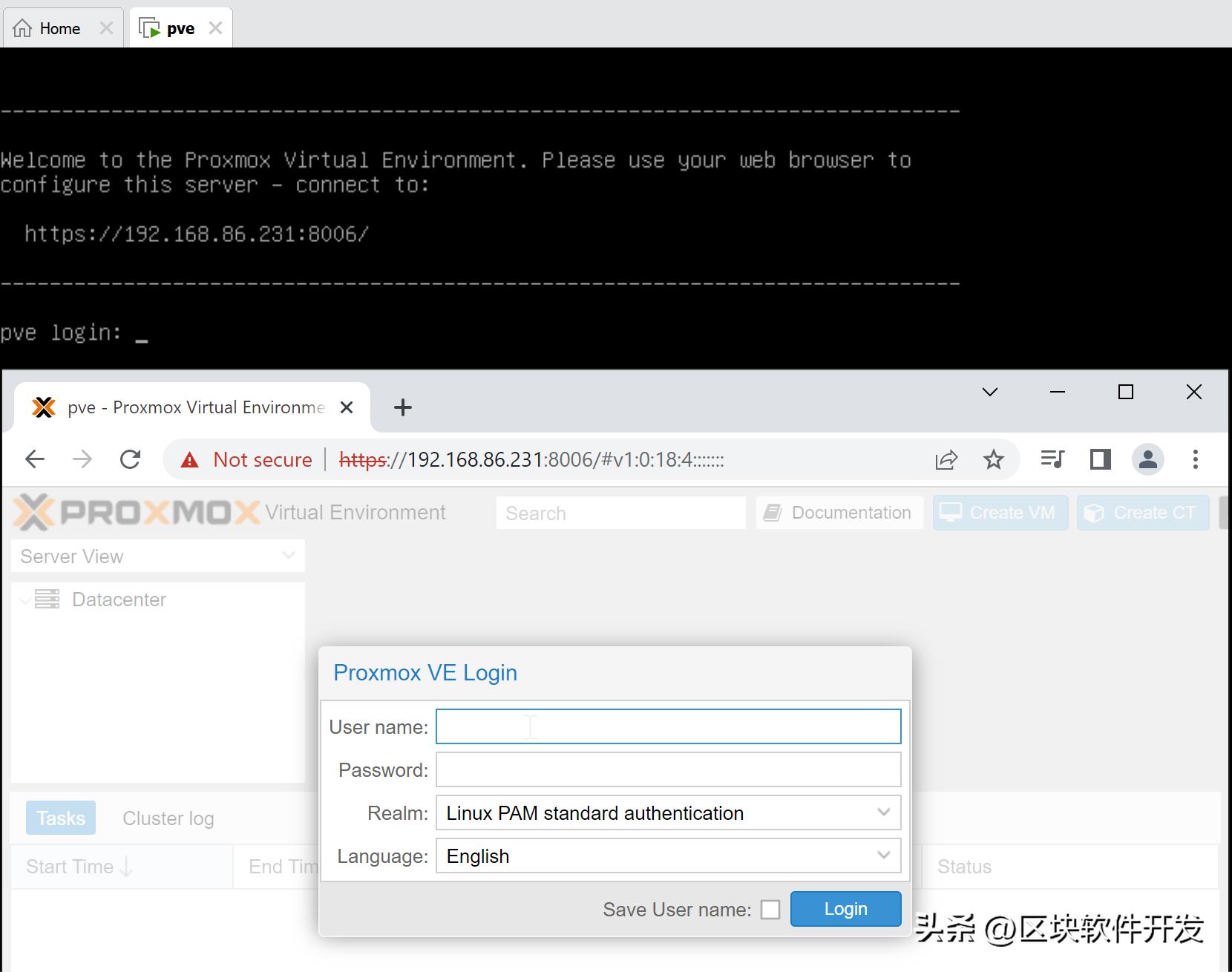This screenshot has width=1232, height=972.
Task: Select the Create CT icon
Action: [x=1094, y=512]
